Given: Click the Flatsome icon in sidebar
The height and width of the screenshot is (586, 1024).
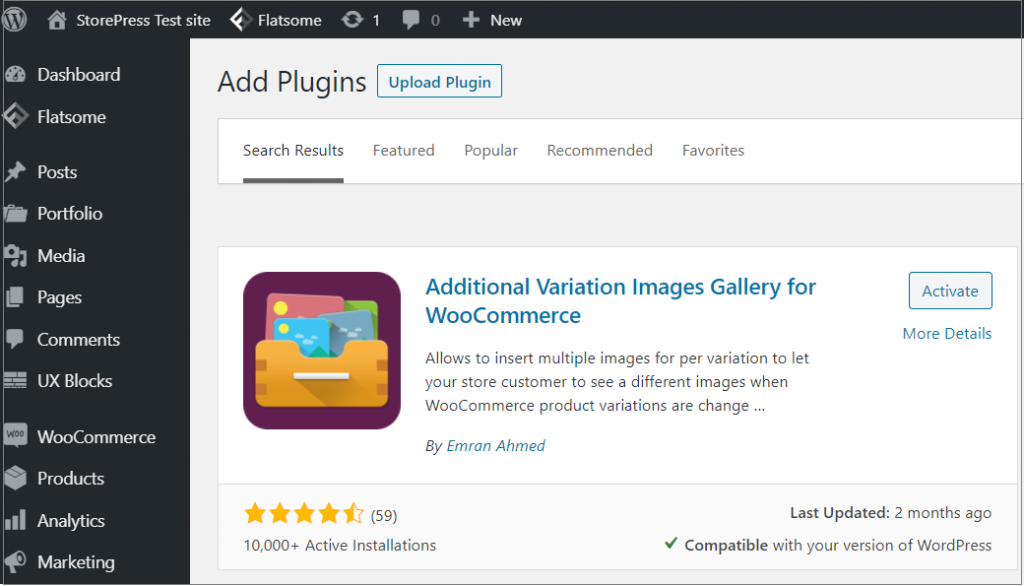Looking at the screenshot, I should click(x=16, y=117).
